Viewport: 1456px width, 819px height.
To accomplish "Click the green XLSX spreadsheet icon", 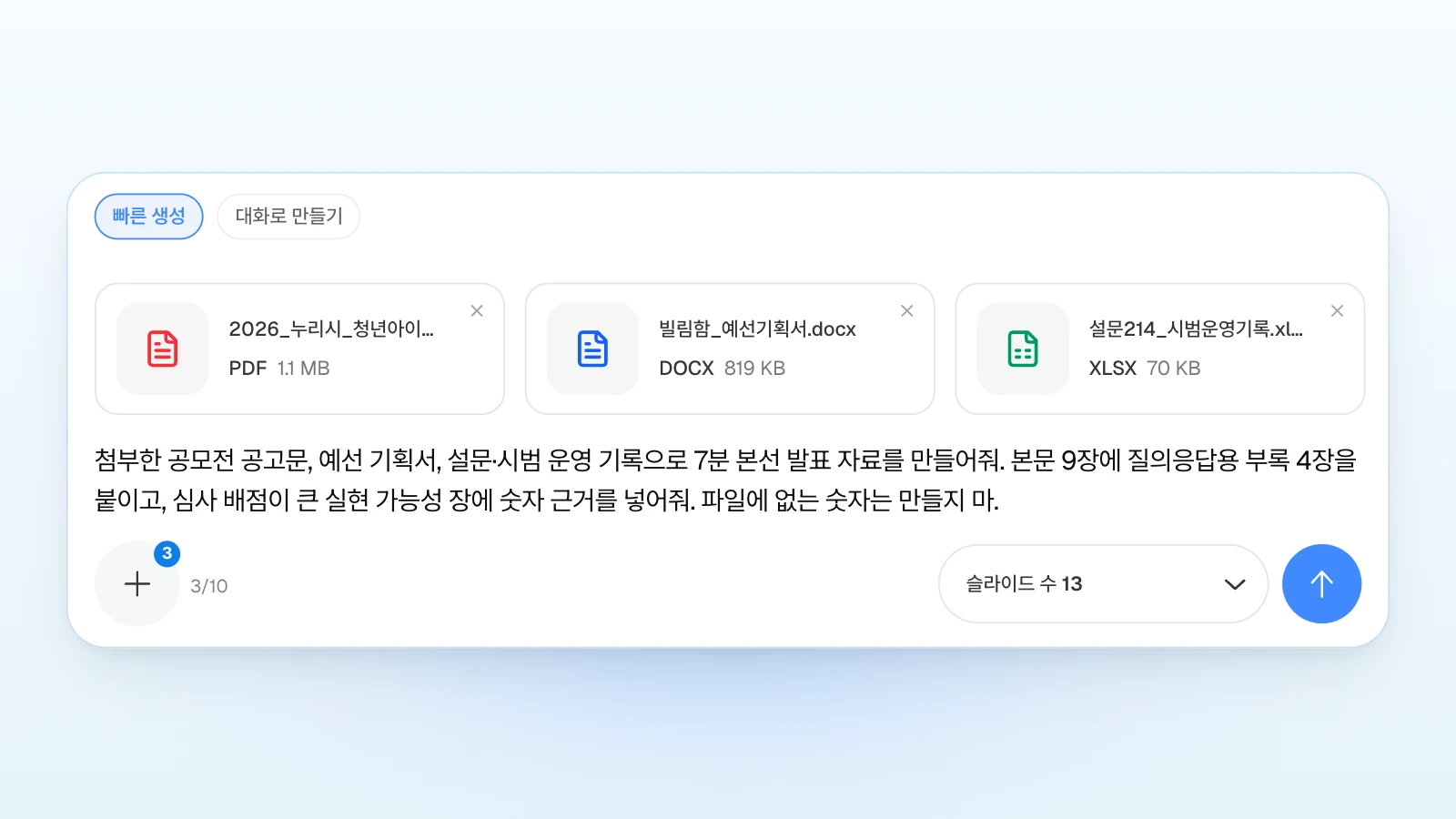I will (x=1023, y=349).
